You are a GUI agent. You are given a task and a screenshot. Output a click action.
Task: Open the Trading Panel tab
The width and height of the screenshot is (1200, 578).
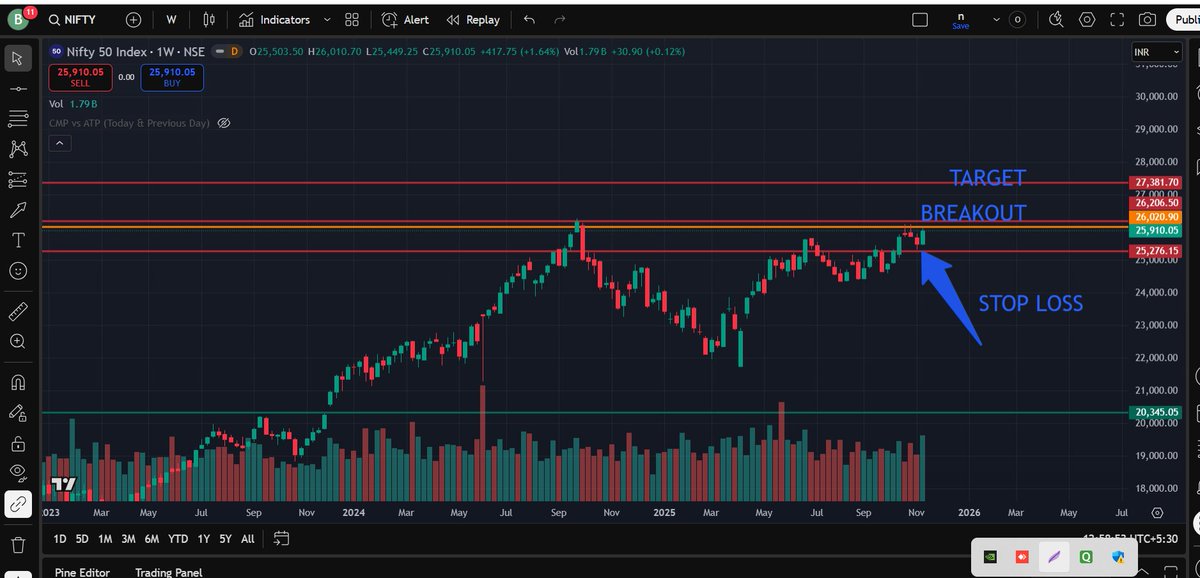click(x=168, y=572)
